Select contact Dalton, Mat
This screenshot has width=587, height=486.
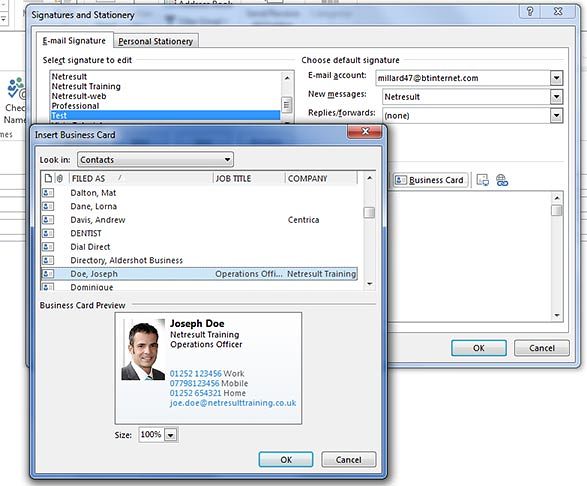(x=199, y=193)
